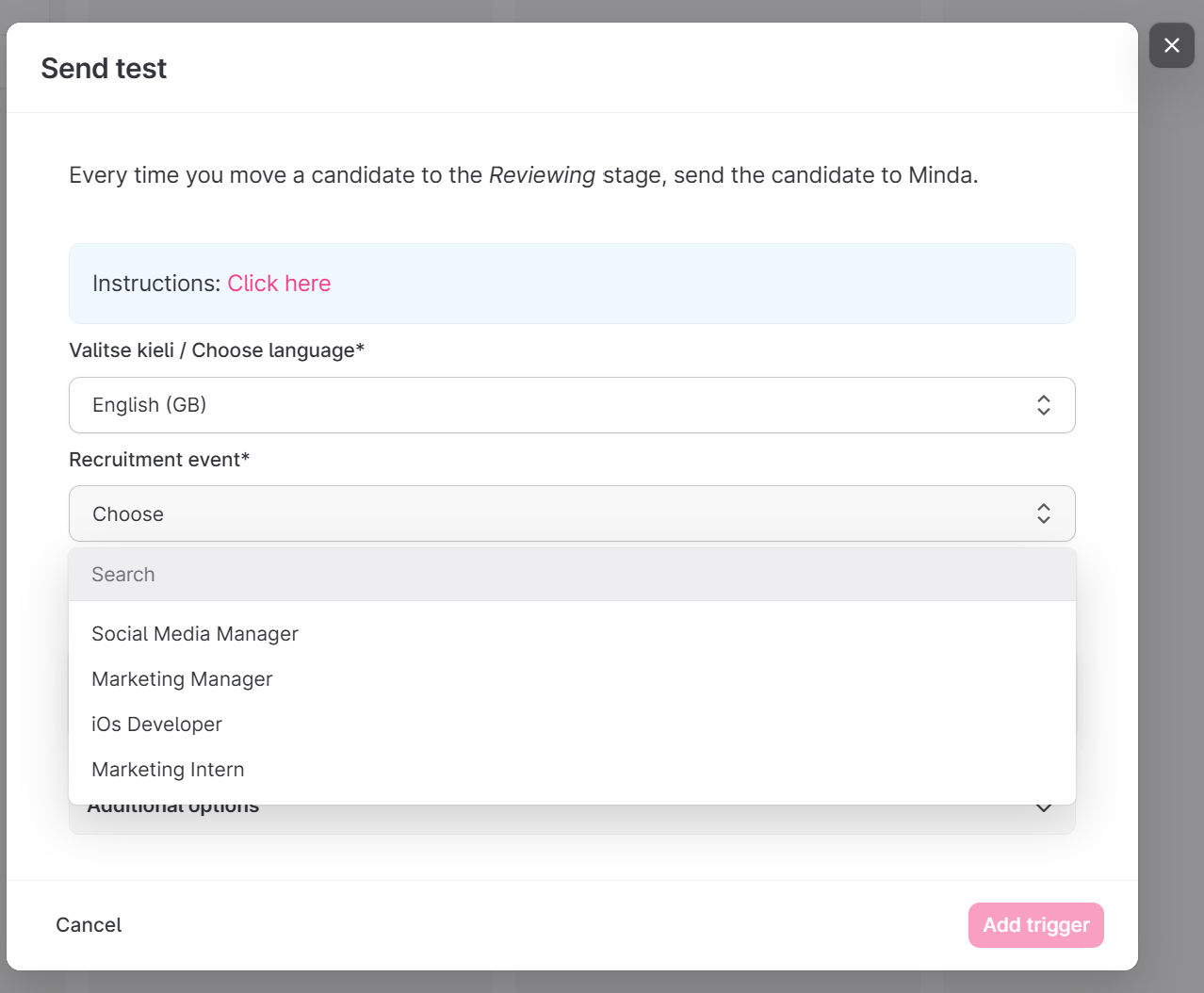The height and width of the screenshot is (993, 1204).
Task: Click the "Send test" dialog heading
Action: (x=104, y=69)
